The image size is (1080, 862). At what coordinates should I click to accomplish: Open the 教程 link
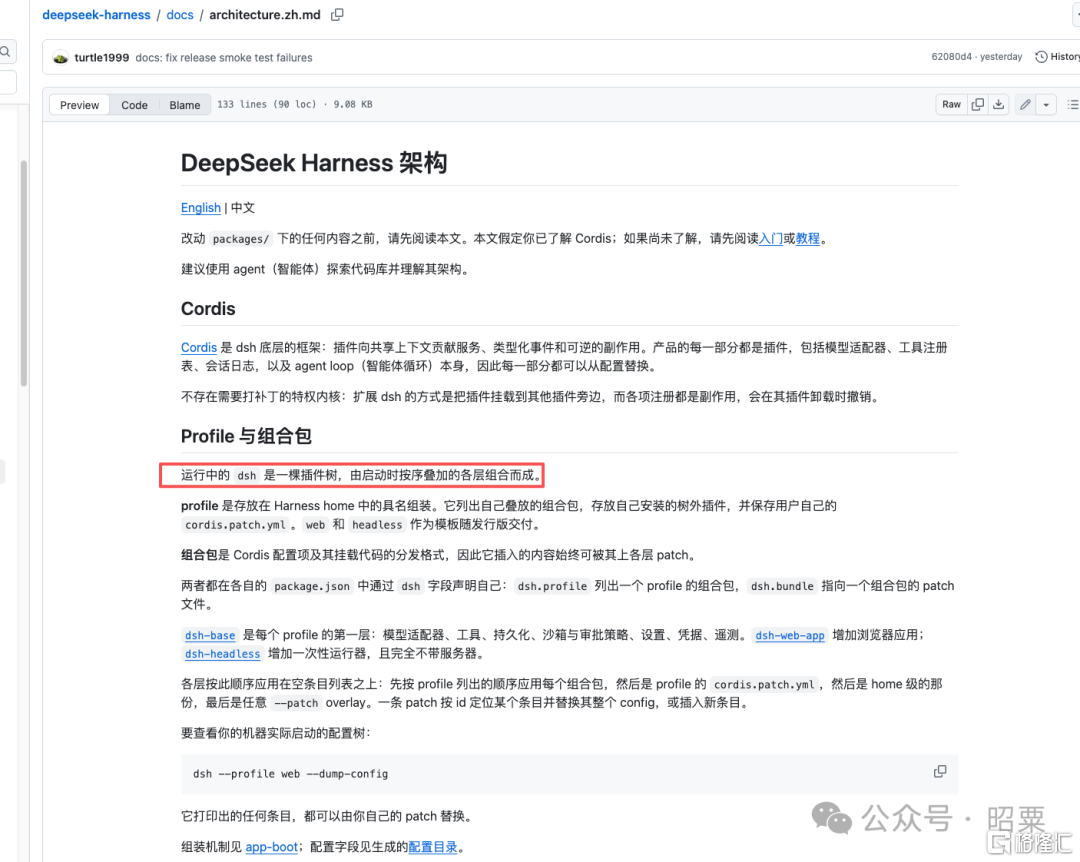tap(808, 238)
